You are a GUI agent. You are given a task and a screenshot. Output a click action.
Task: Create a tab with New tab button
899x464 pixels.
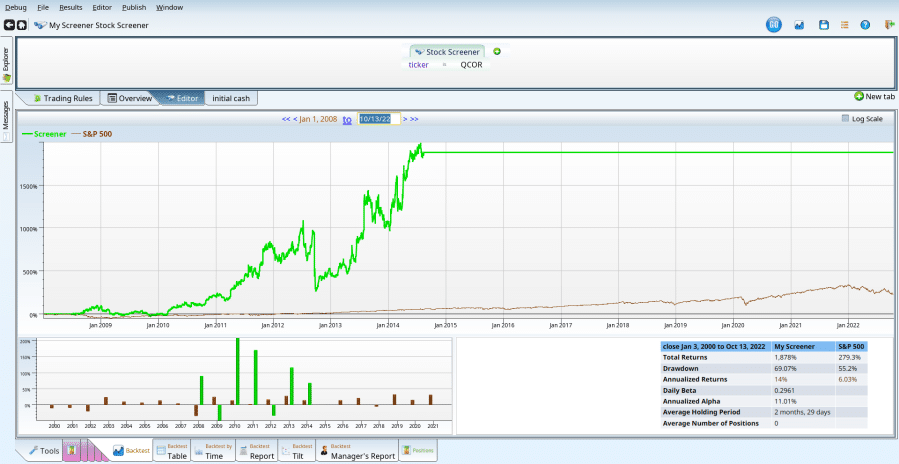tap(874, 96)
